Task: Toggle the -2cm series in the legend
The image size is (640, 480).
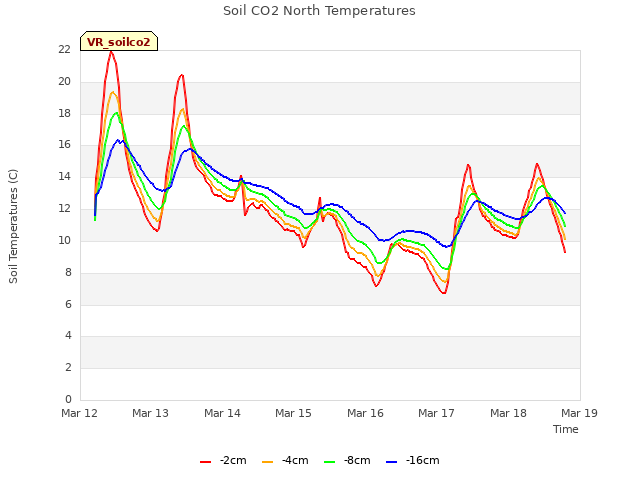Action: (x=223, y=461)
